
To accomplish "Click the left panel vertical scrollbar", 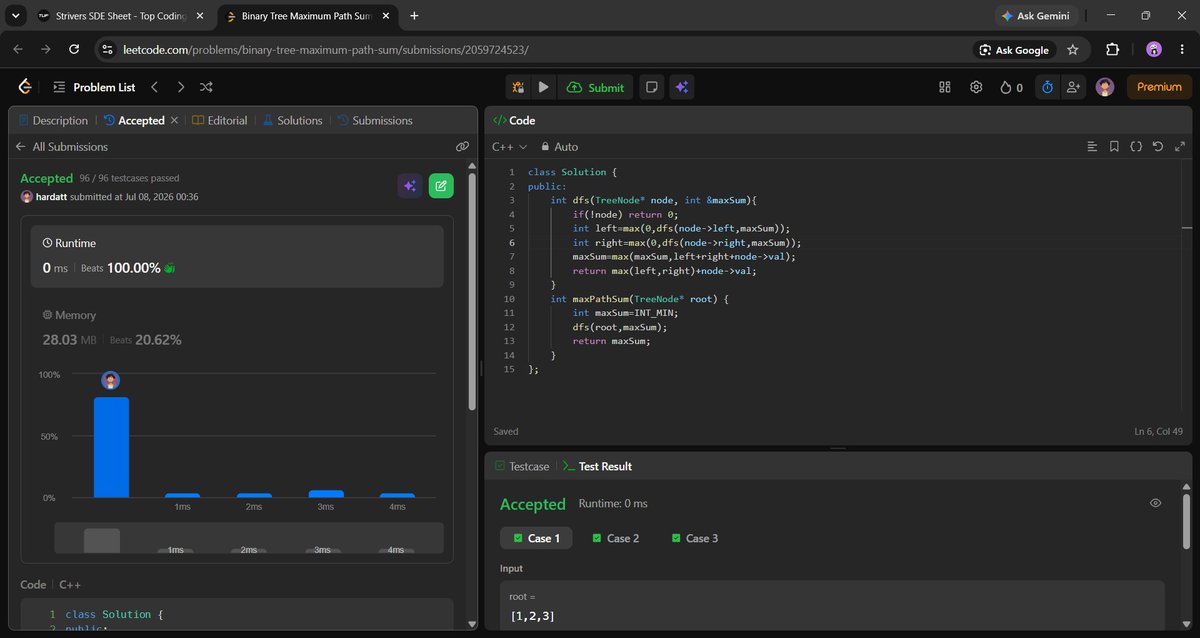I will pyautogui.click(x=472, y=290).
